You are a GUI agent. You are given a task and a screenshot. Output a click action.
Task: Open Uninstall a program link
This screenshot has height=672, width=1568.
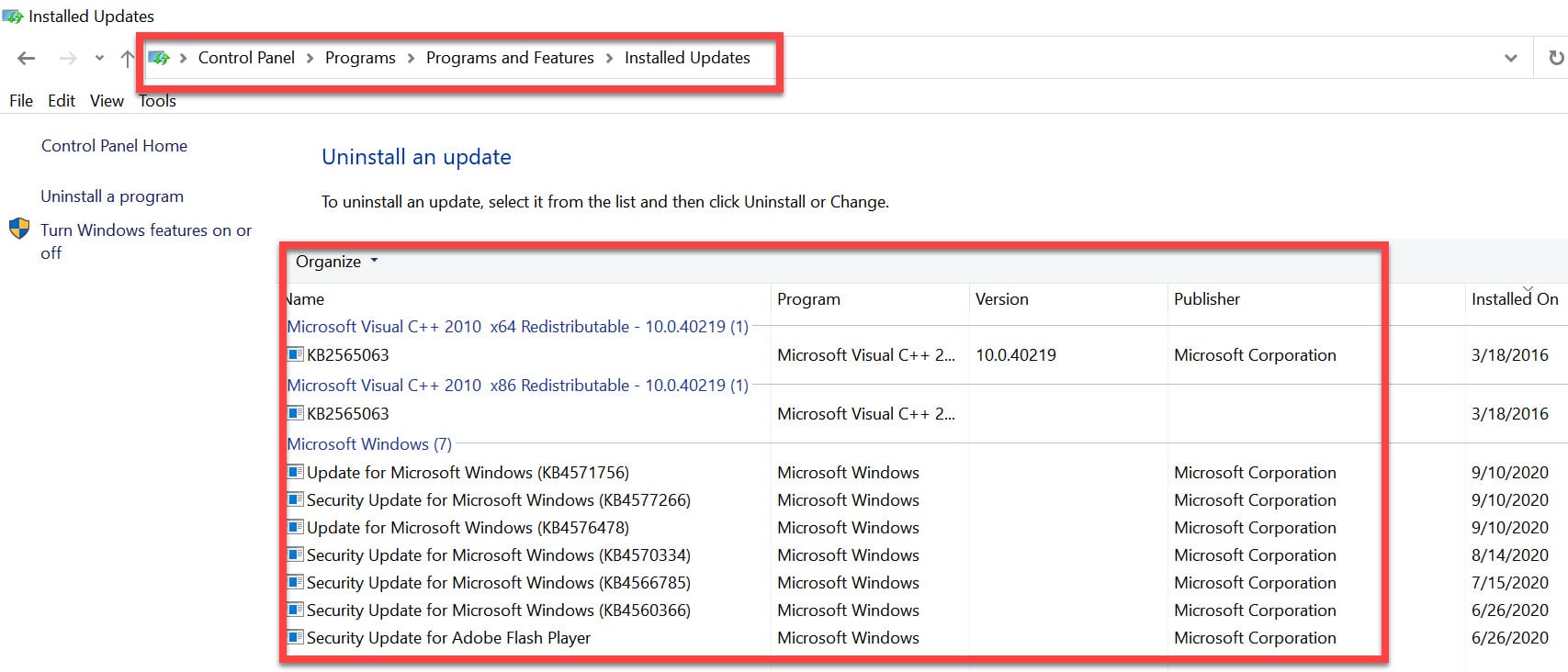[x=112, y=196]
